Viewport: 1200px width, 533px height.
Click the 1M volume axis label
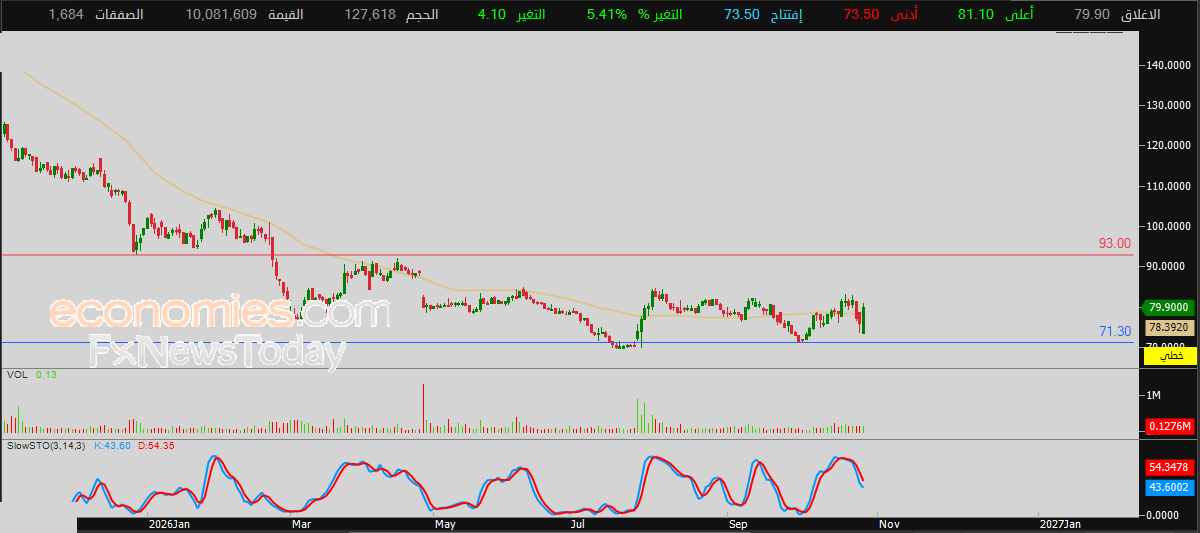tap(1153, 396)
